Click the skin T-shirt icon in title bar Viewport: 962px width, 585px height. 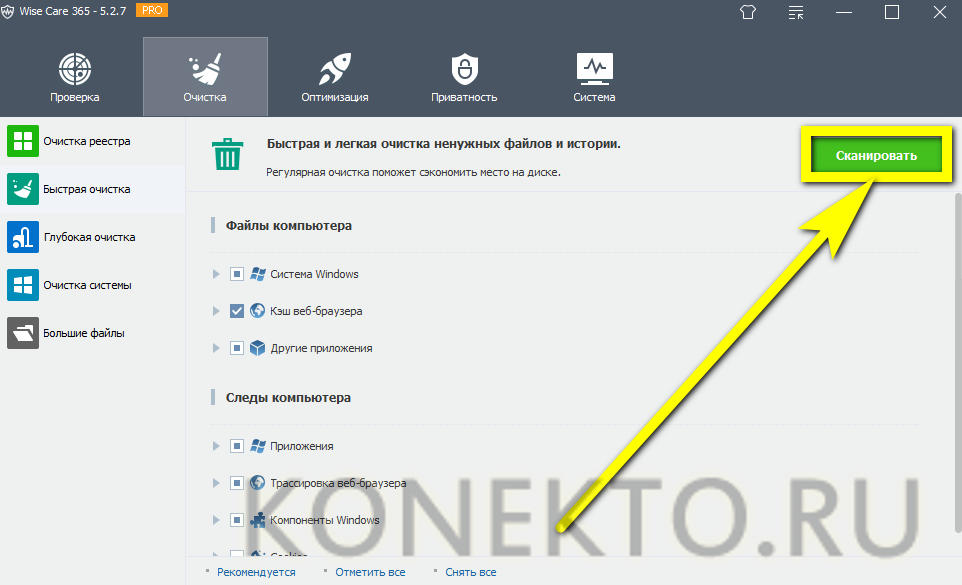coord(748,12)
